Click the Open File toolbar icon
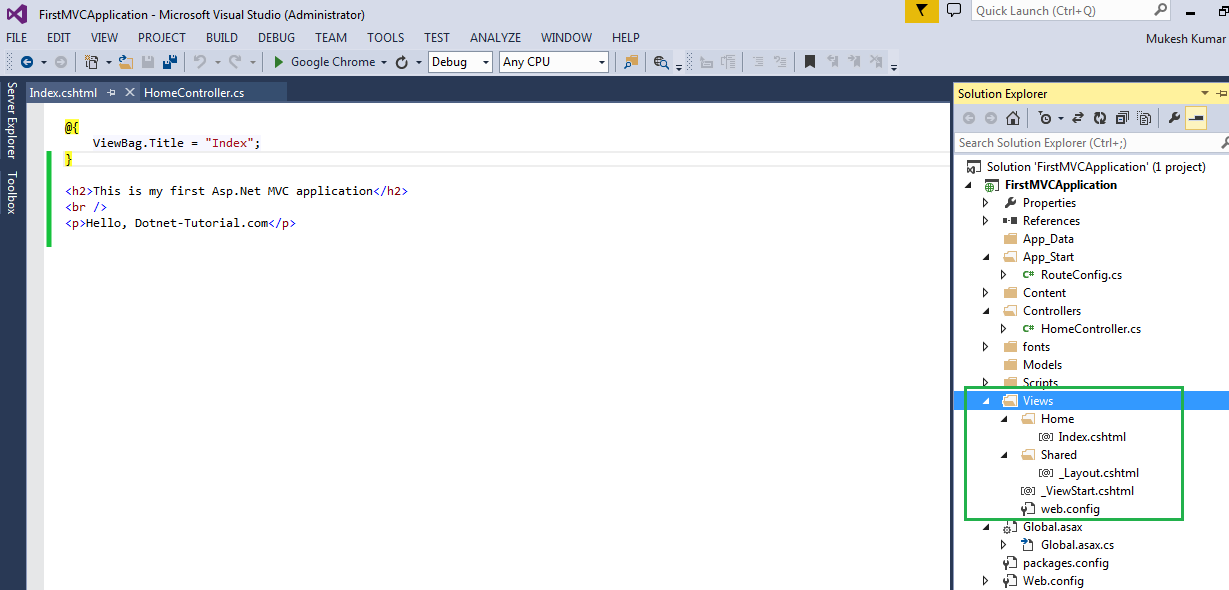The image size is (1229, 590). [126, 62]
